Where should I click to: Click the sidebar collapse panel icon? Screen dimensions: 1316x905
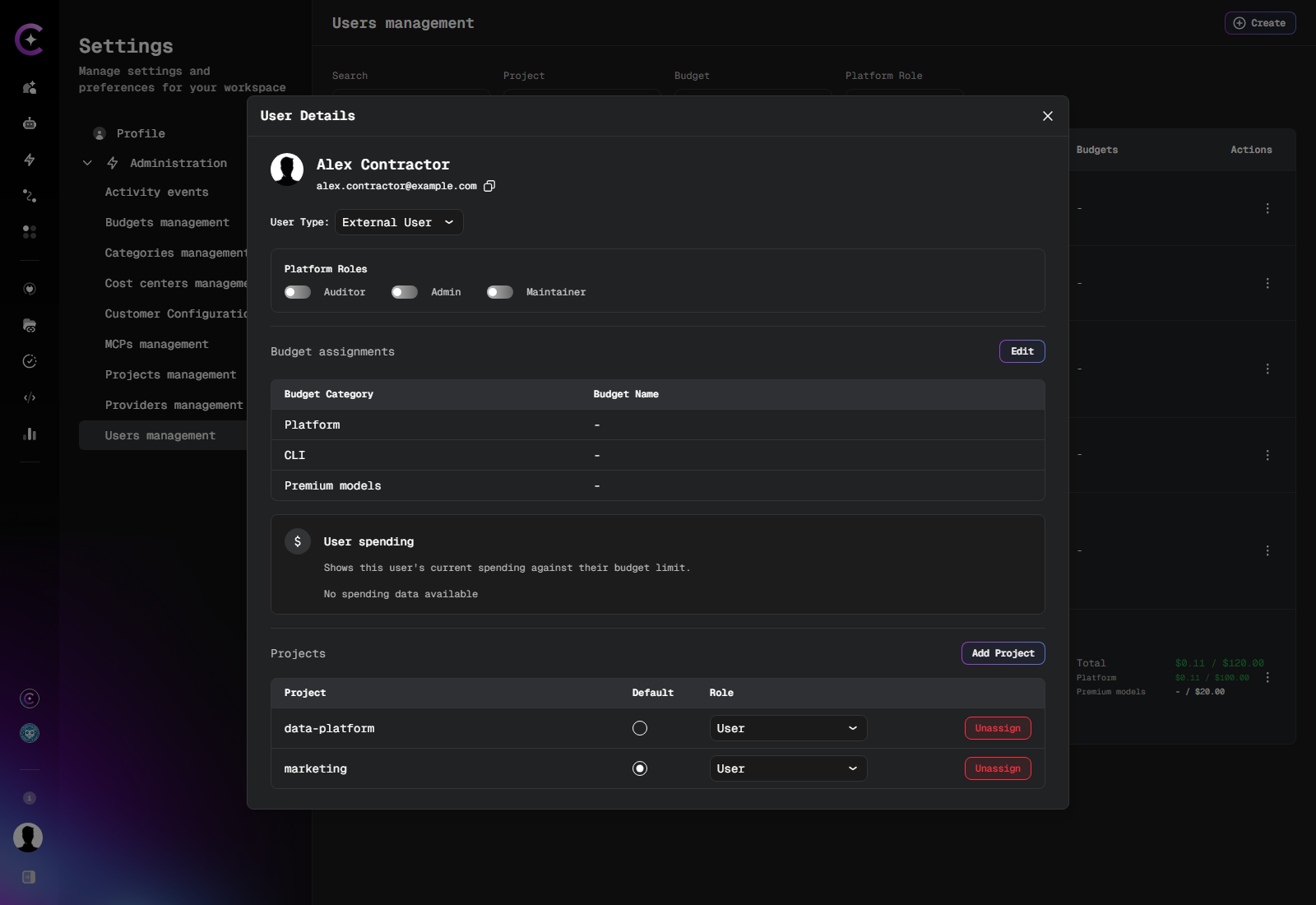click(x=29, y=877)
